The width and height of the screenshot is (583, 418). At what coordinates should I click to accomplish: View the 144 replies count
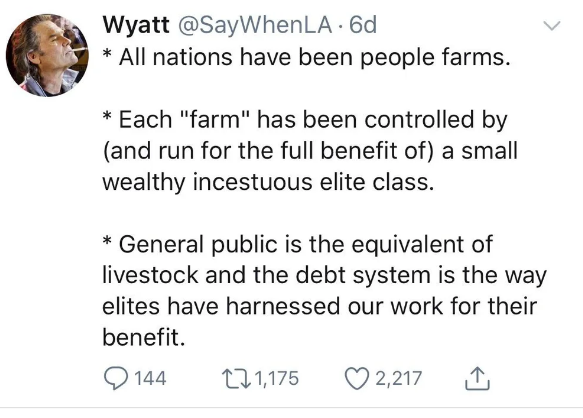click(x=150, y=378)
